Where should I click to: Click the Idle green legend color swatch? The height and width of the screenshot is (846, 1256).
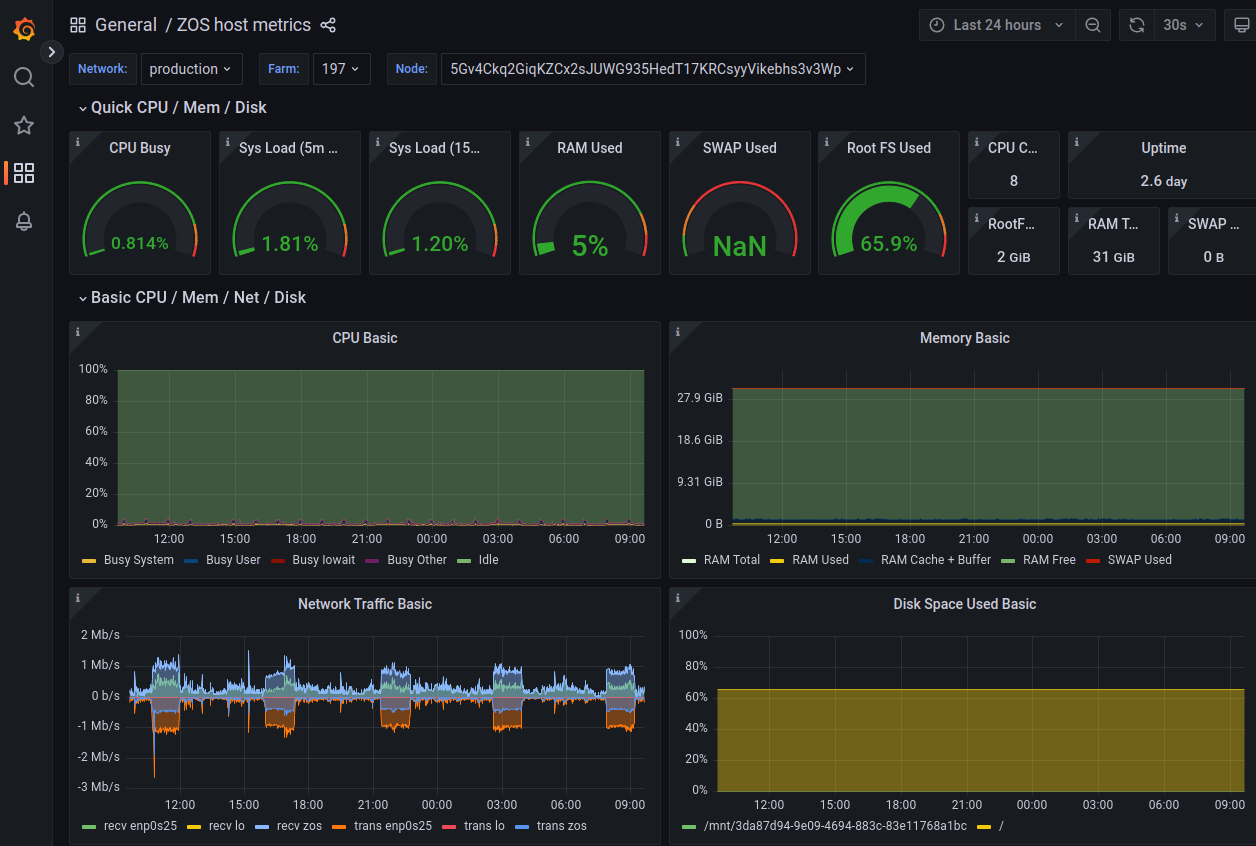pos(464,560)
